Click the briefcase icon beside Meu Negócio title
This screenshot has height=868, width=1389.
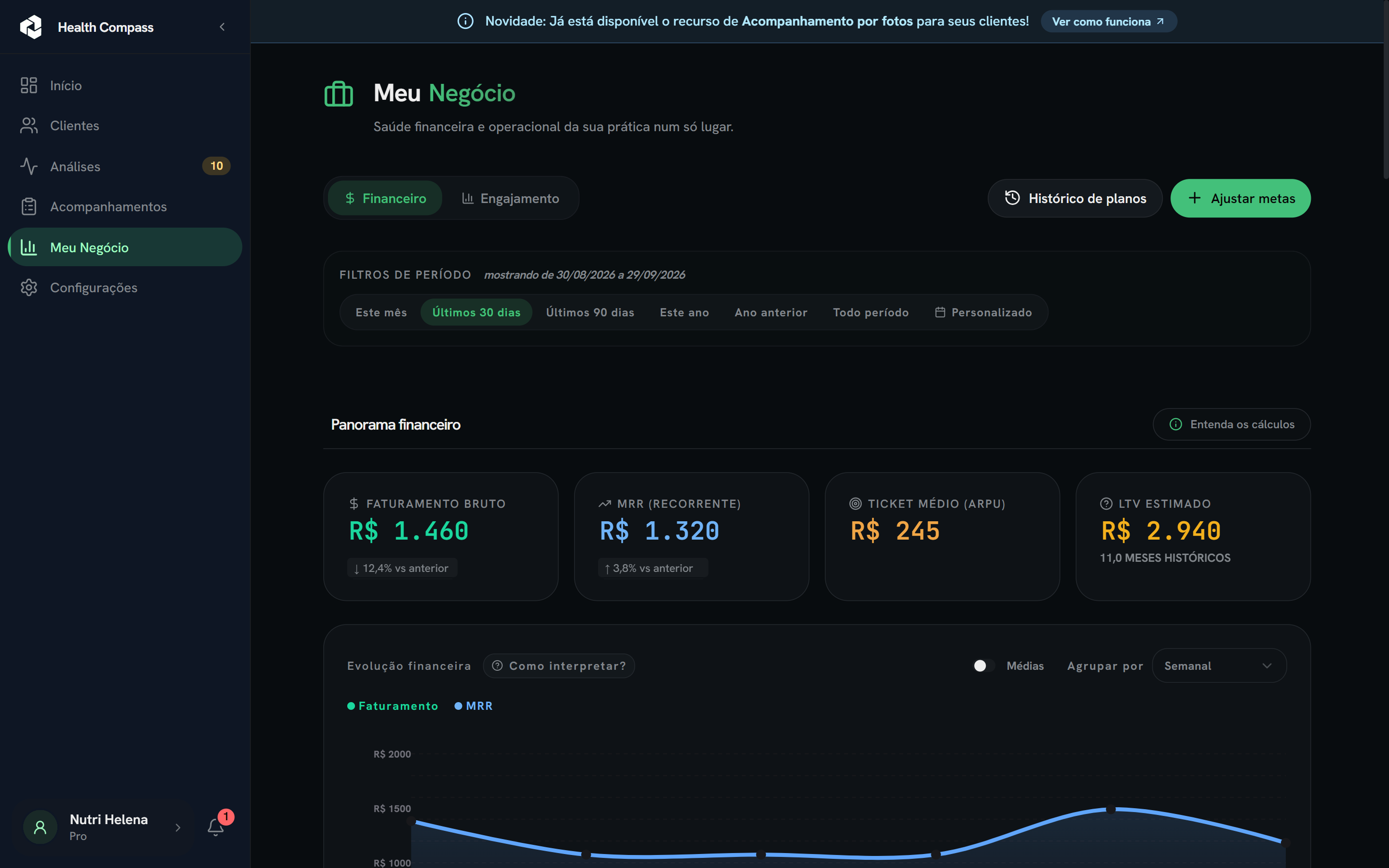tap(339, 94)
